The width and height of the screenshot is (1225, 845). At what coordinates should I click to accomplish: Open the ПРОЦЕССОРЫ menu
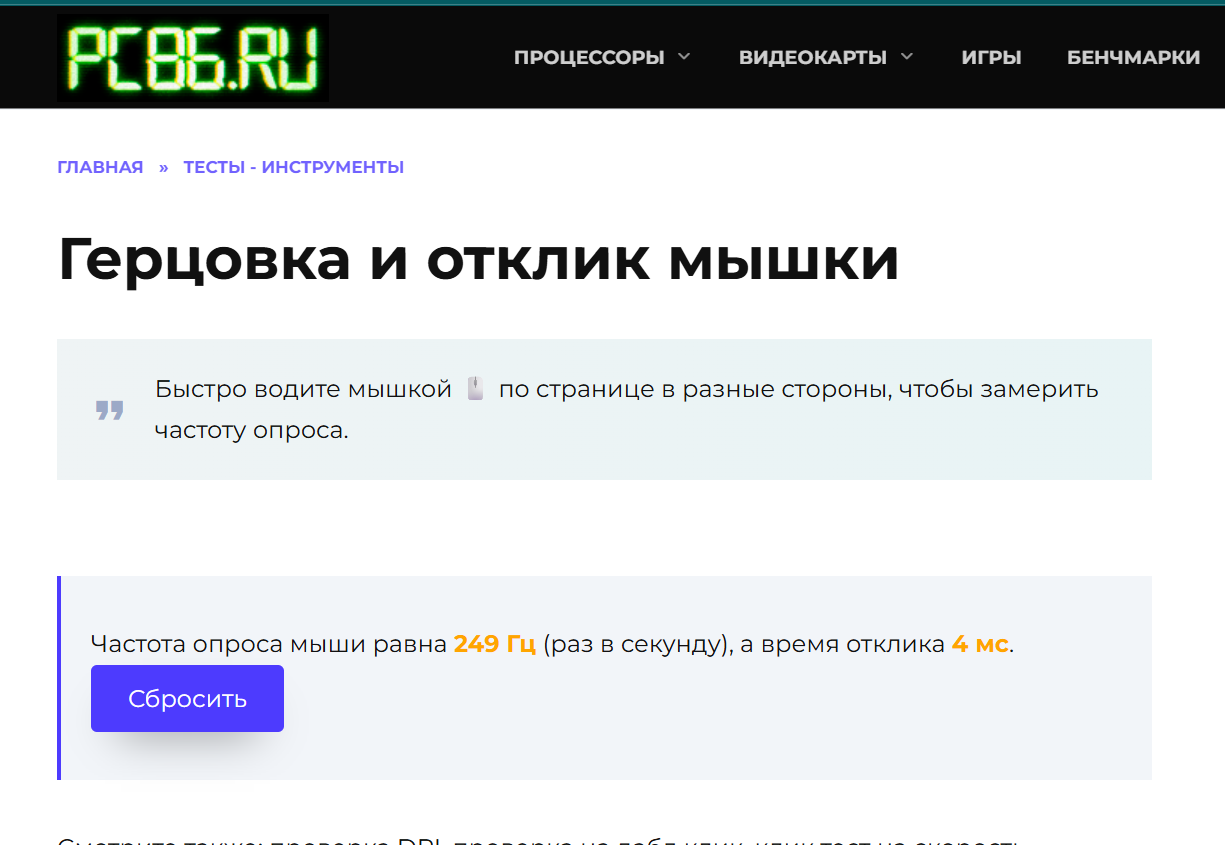(x=589, y=58)
